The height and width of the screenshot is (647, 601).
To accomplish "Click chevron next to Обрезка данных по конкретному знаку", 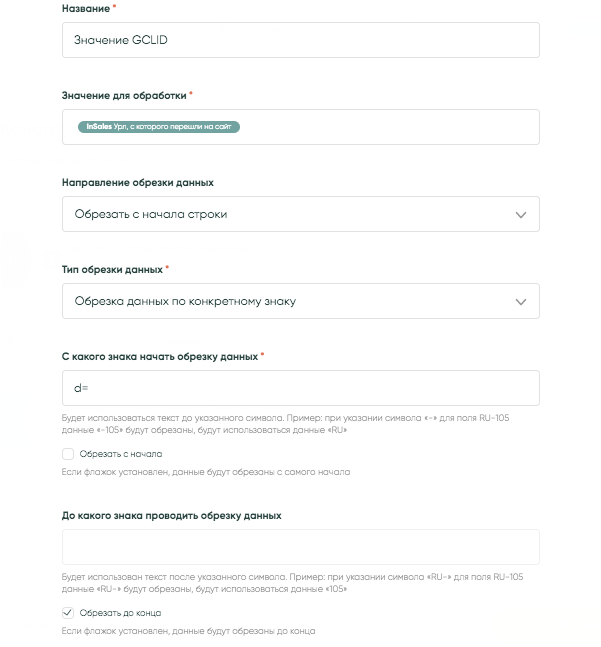I will click(x=520, y=301).
